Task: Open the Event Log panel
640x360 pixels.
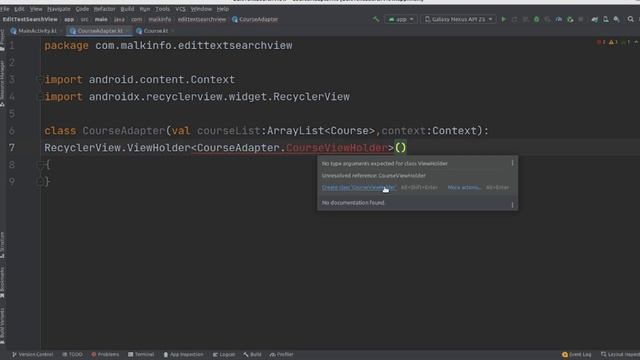Action: point(577,354)
